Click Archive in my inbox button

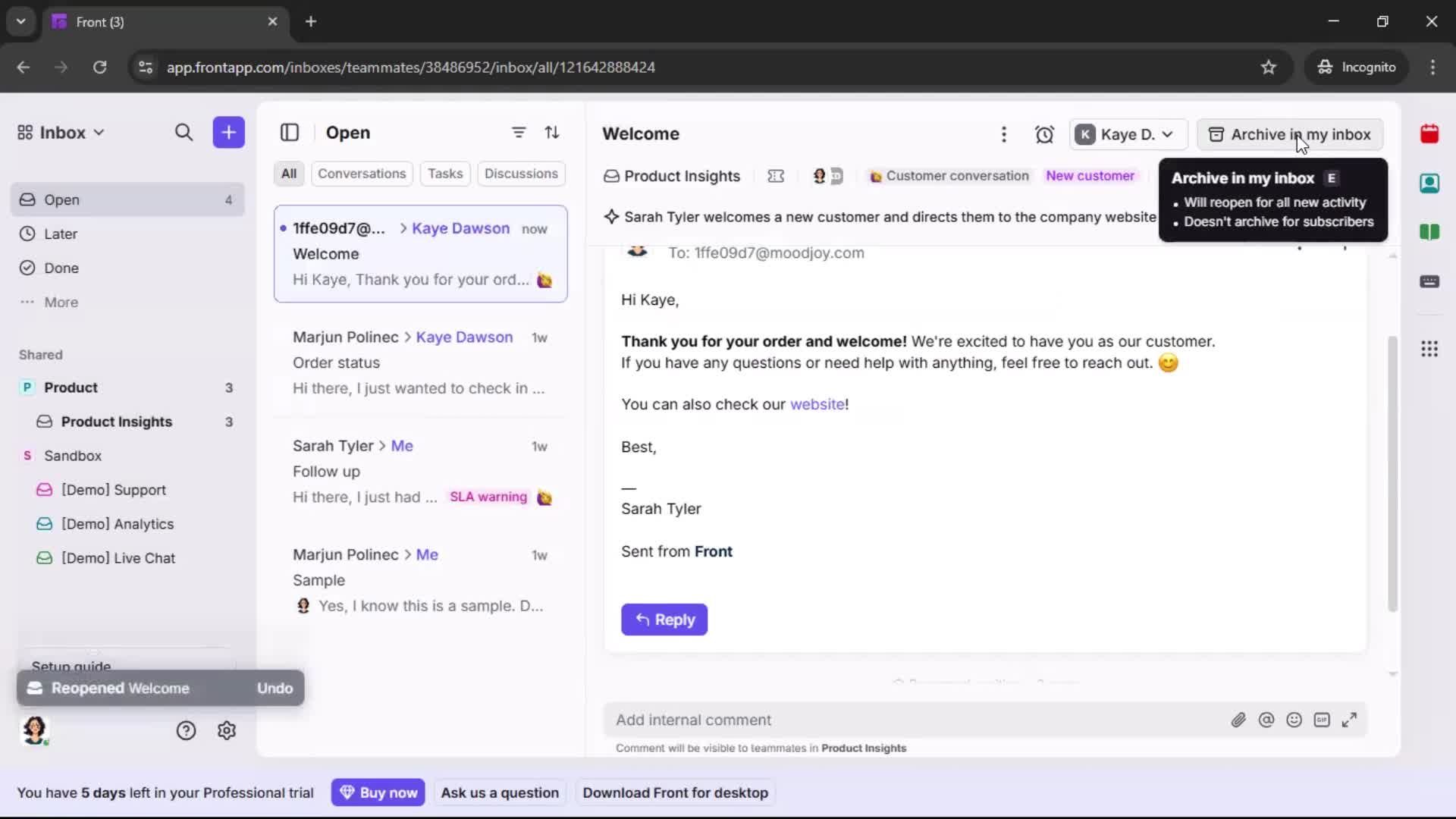(x=1289, y=134)
